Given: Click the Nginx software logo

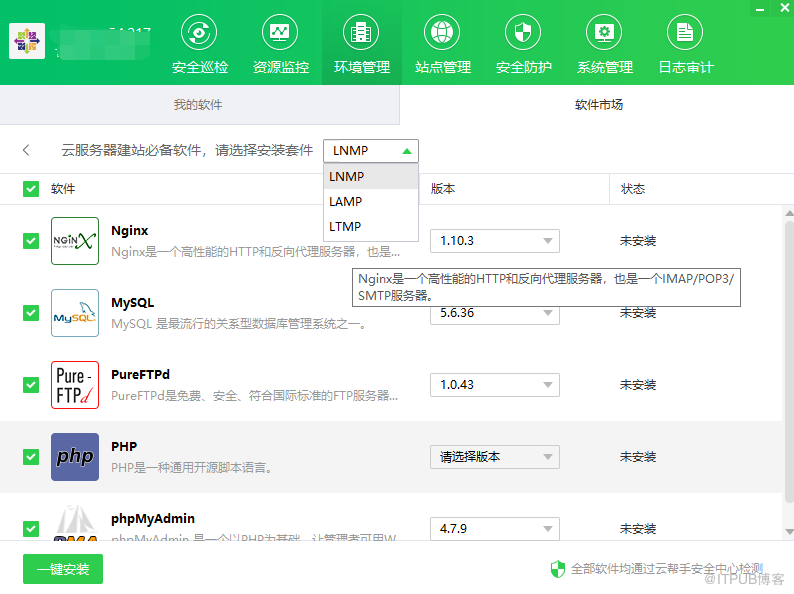Looking at the screenshot, I should coord(75,241).
